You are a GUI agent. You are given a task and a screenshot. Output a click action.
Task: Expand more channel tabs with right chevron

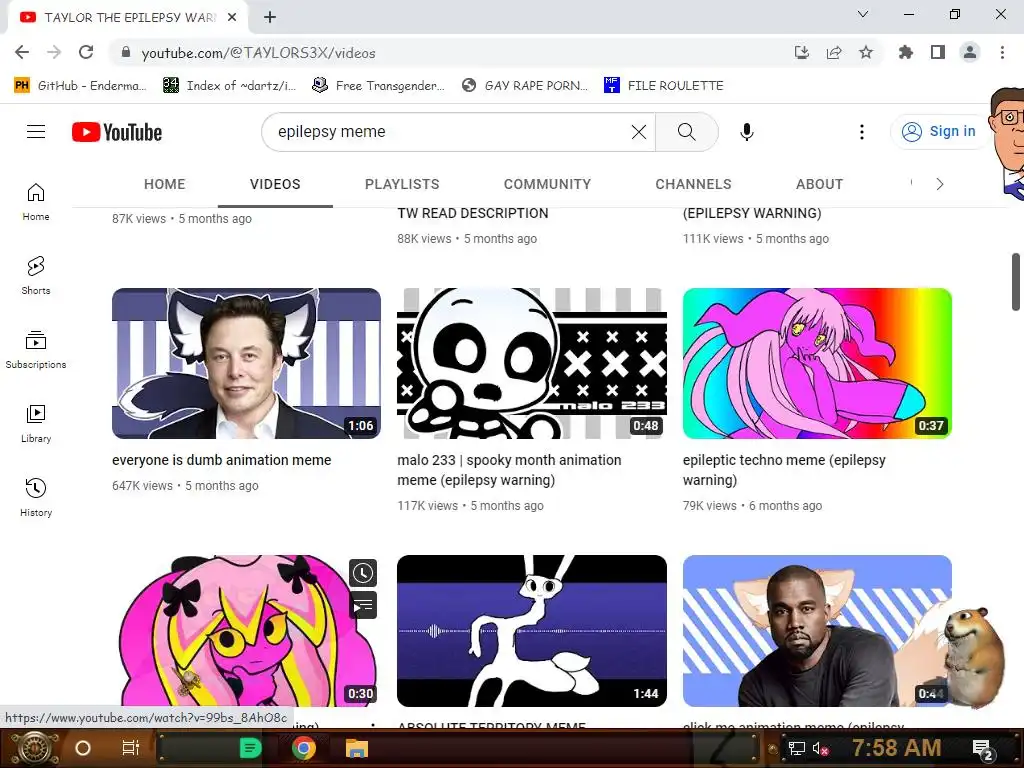(x=940, y=184)
